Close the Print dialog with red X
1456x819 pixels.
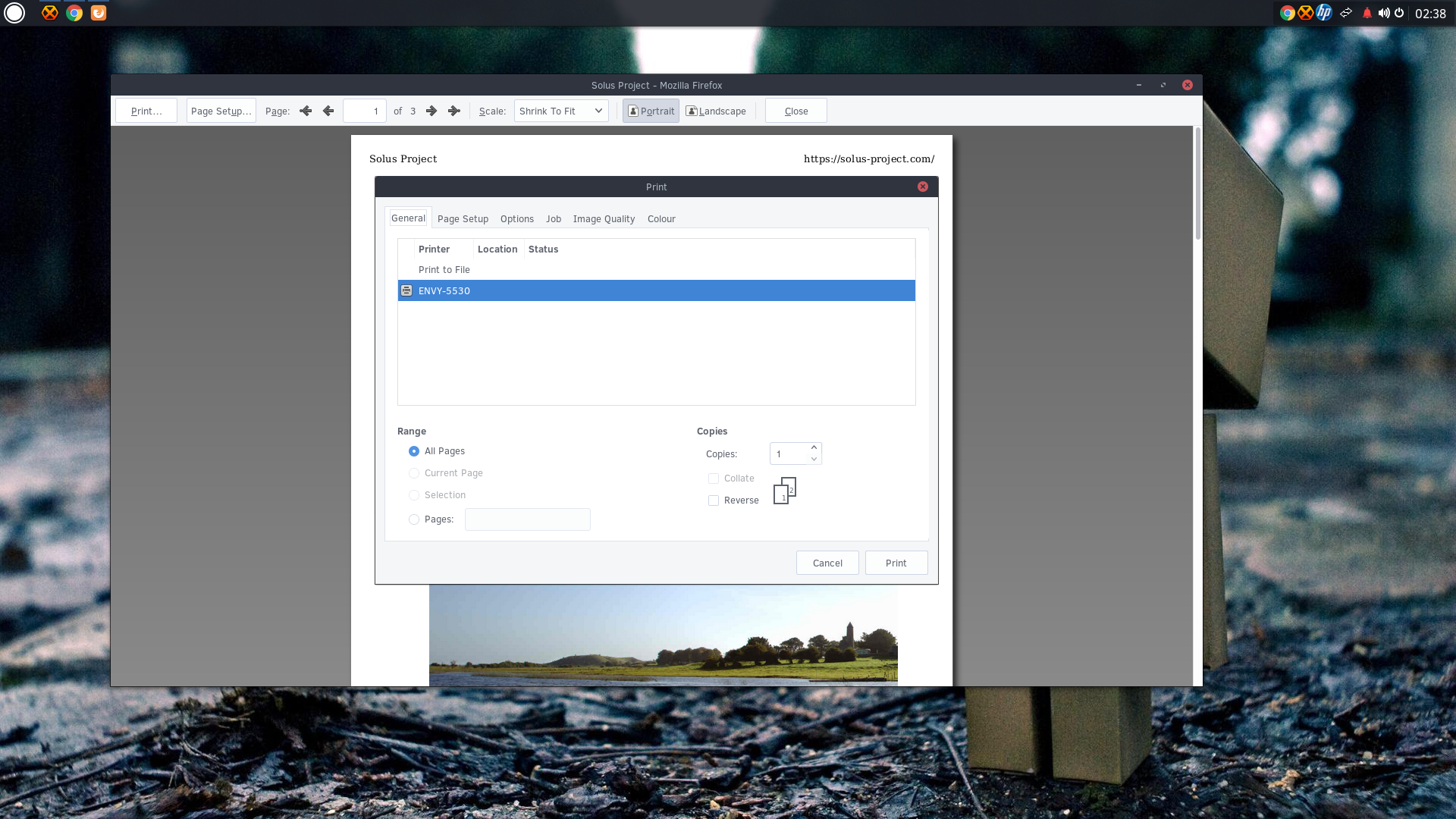click(923, 187)
